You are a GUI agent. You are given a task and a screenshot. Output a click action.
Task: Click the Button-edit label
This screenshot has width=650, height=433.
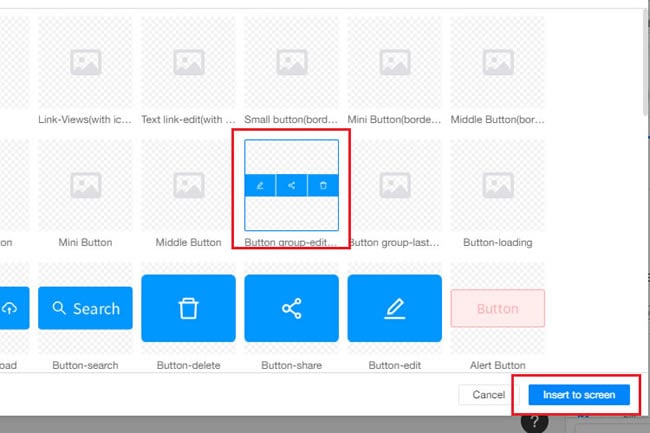[x=395, y=365]
